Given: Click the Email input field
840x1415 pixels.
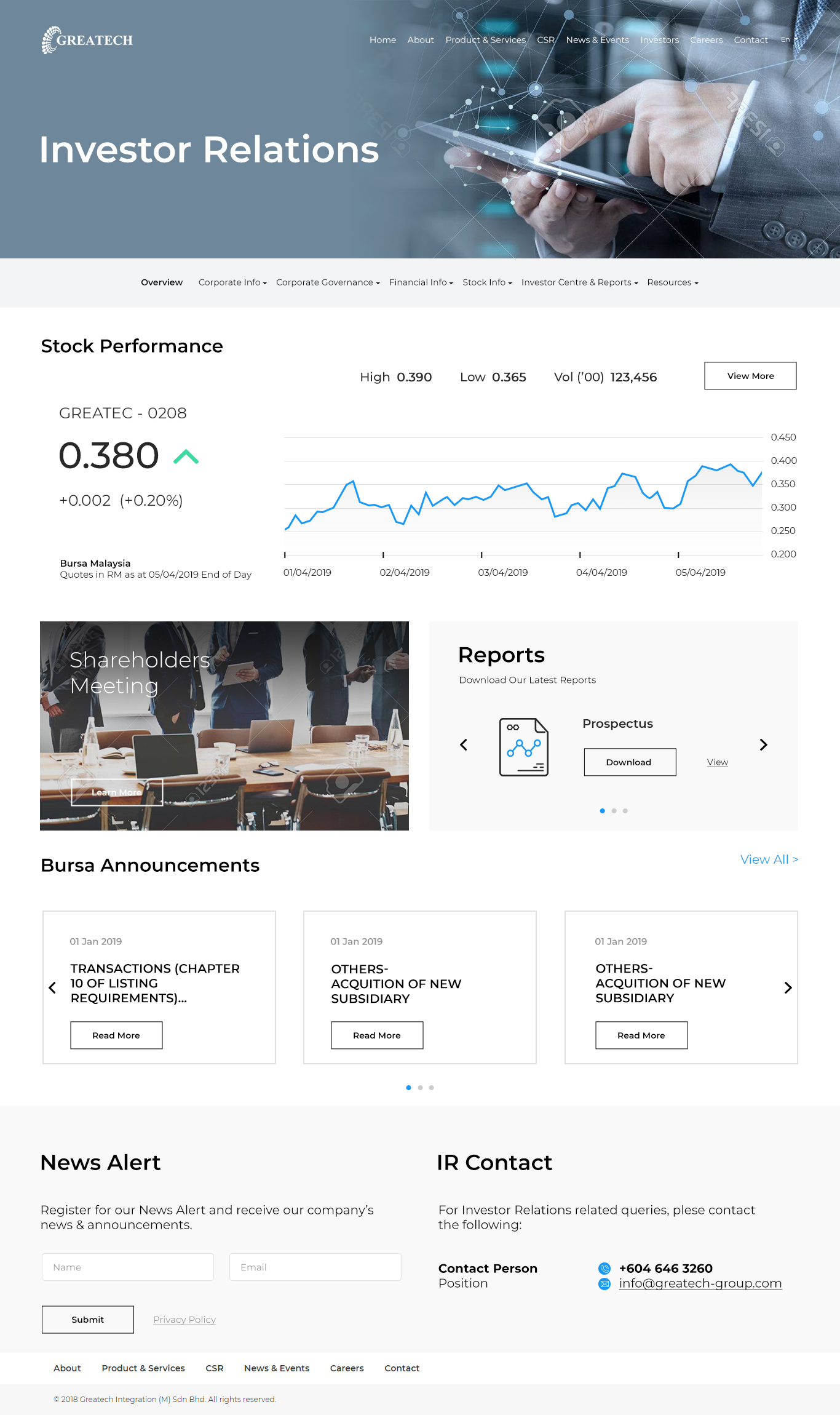Looking at the screenshot, I should tap(315, 1267).
